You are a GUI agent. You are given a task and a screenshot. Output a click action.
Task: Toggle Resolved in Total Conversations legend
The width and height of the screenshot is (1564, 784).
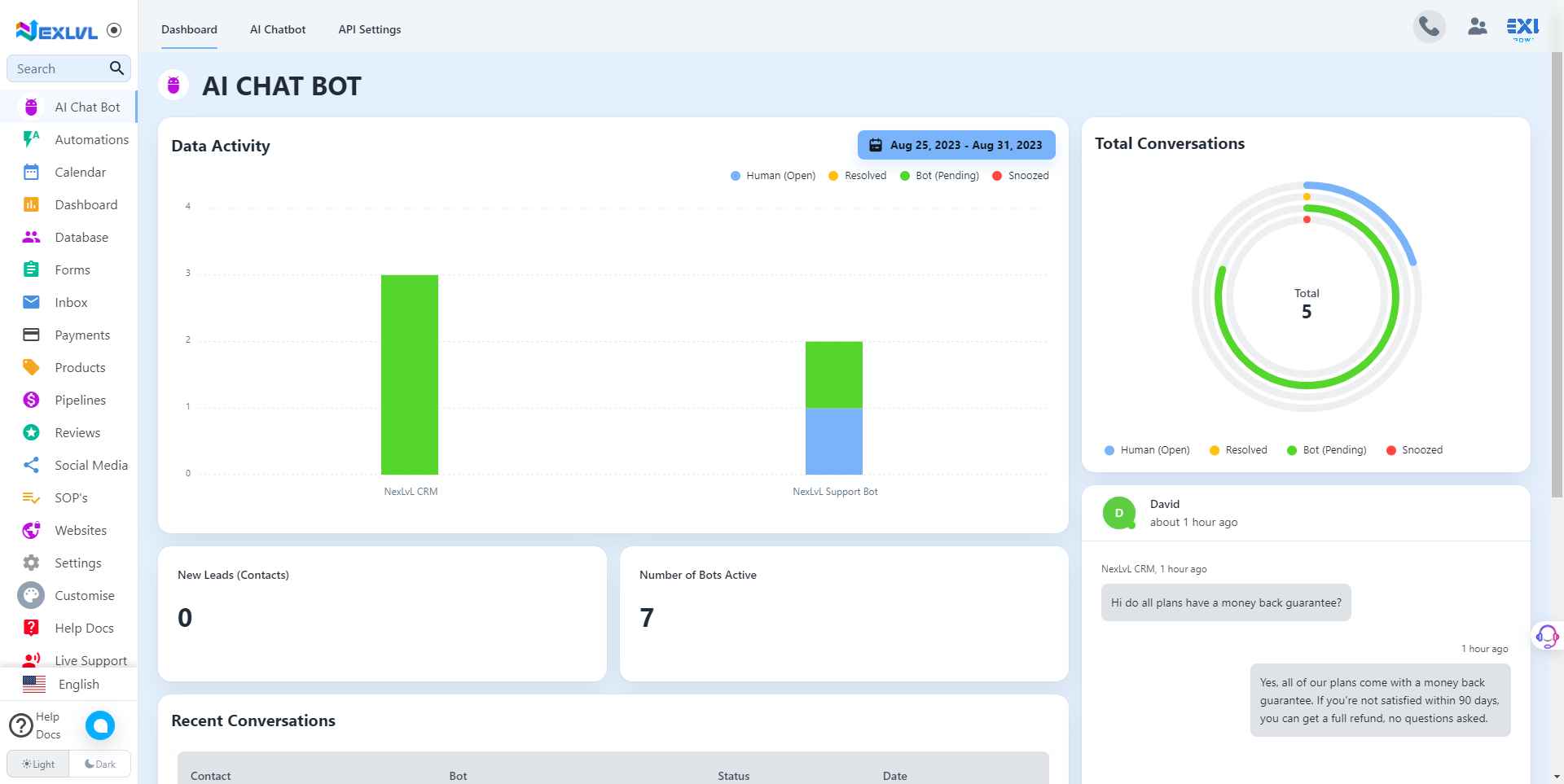pos(1238,450)
